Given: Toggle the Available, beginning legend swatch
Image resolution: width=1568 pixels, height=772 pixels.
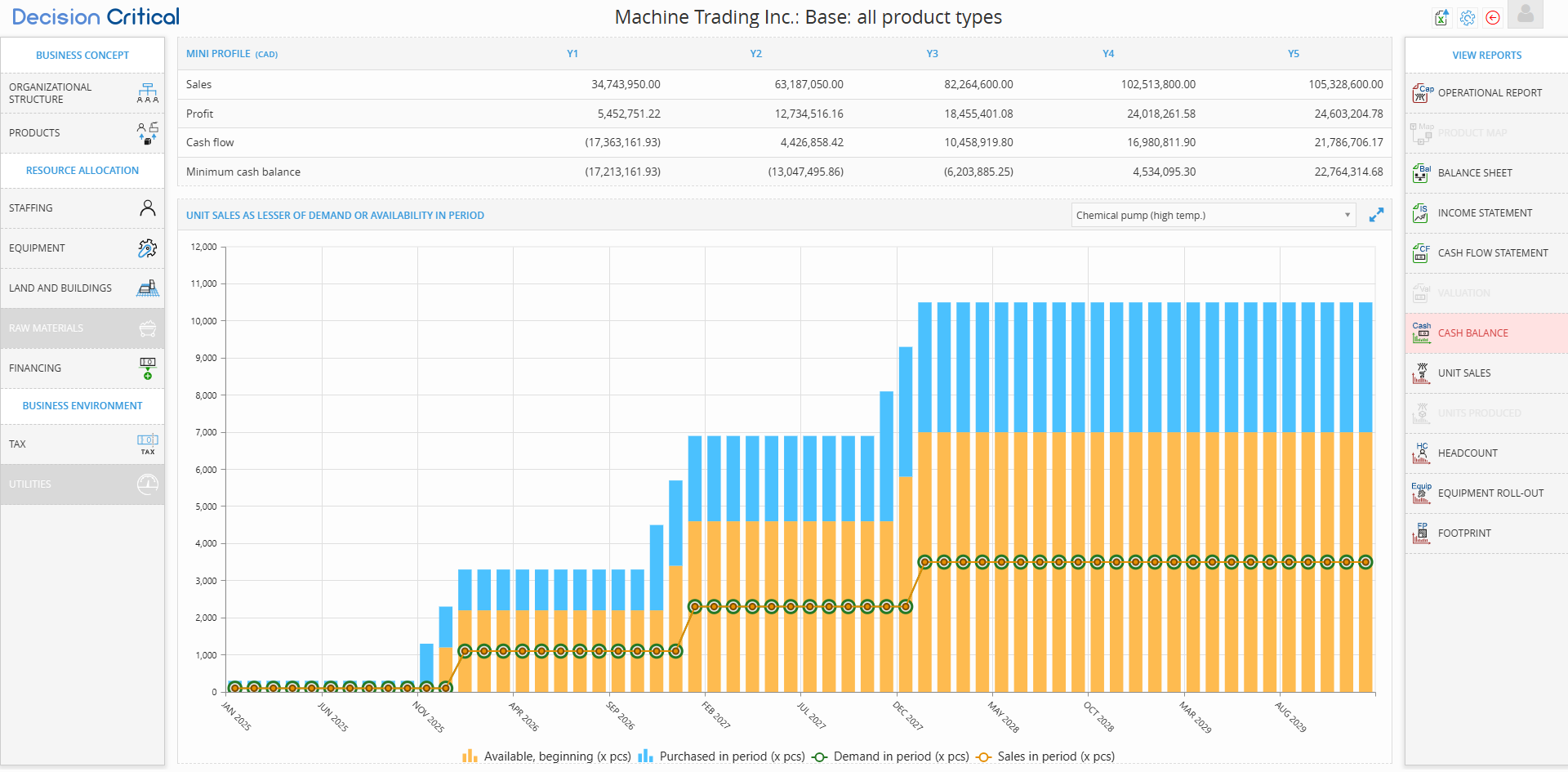Looking at the screenshot, I should pos(470,756).
